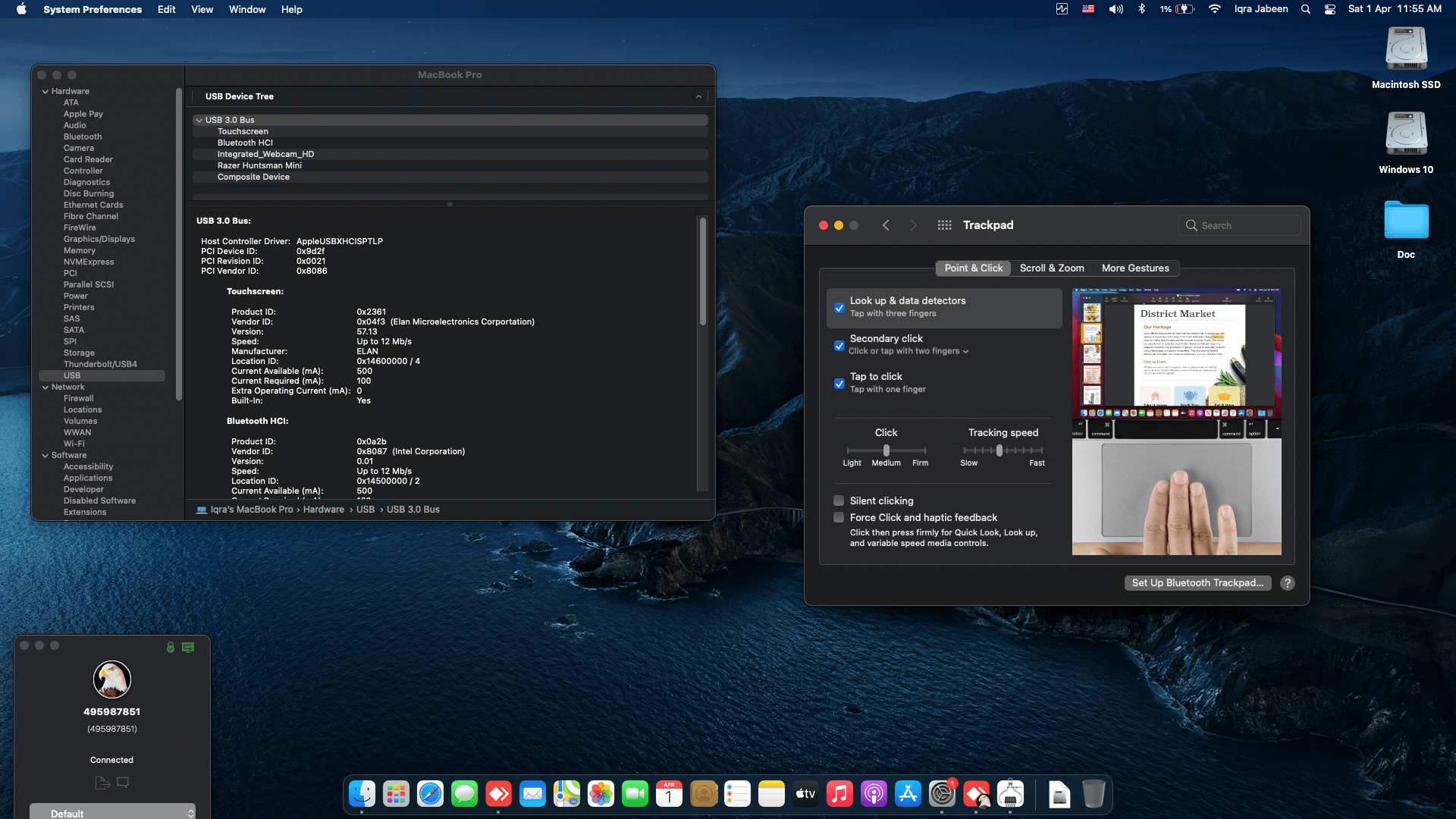Viewport: 1456px width, 819px height.
Task: Disable Tap to click
Action: [x=839, y=384]
